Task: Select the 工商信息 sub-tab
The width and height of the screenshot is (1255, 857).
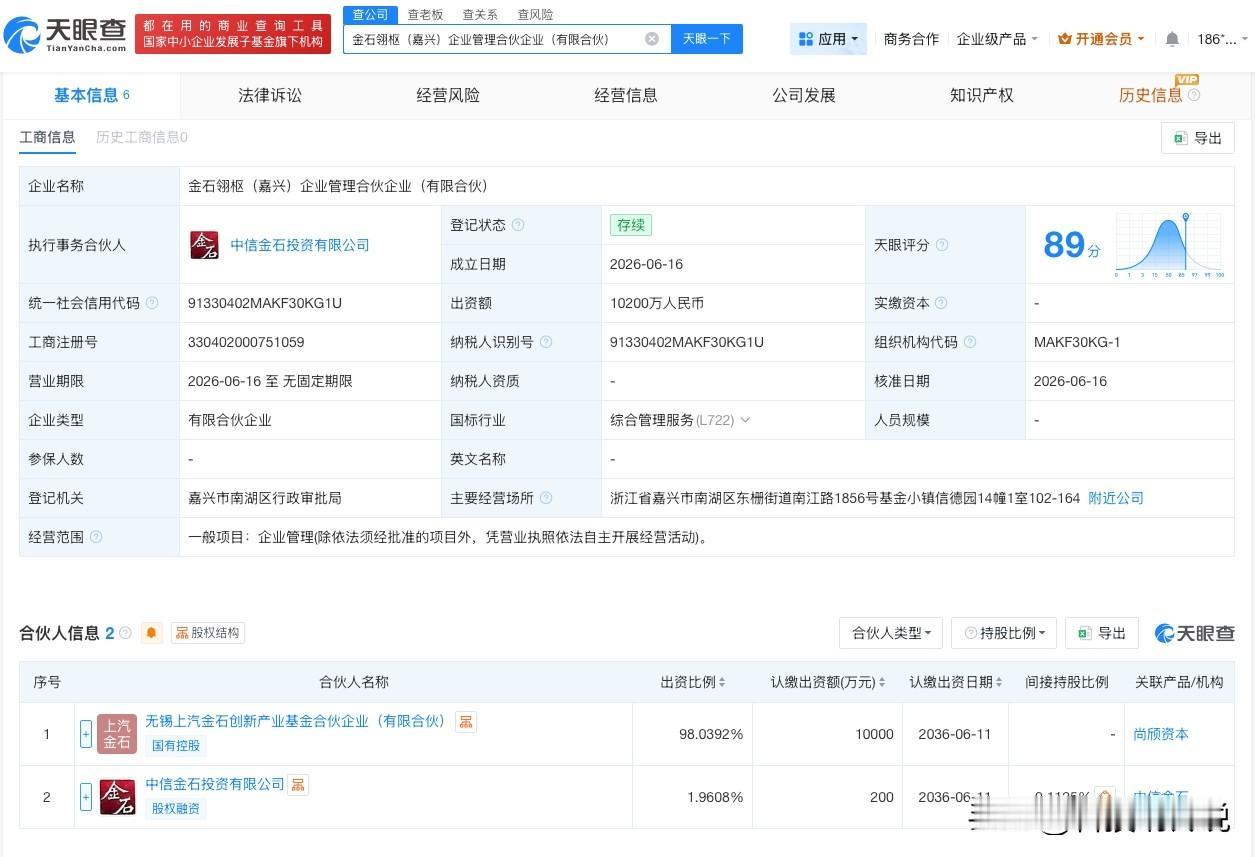Action: [x=47, y=137]
